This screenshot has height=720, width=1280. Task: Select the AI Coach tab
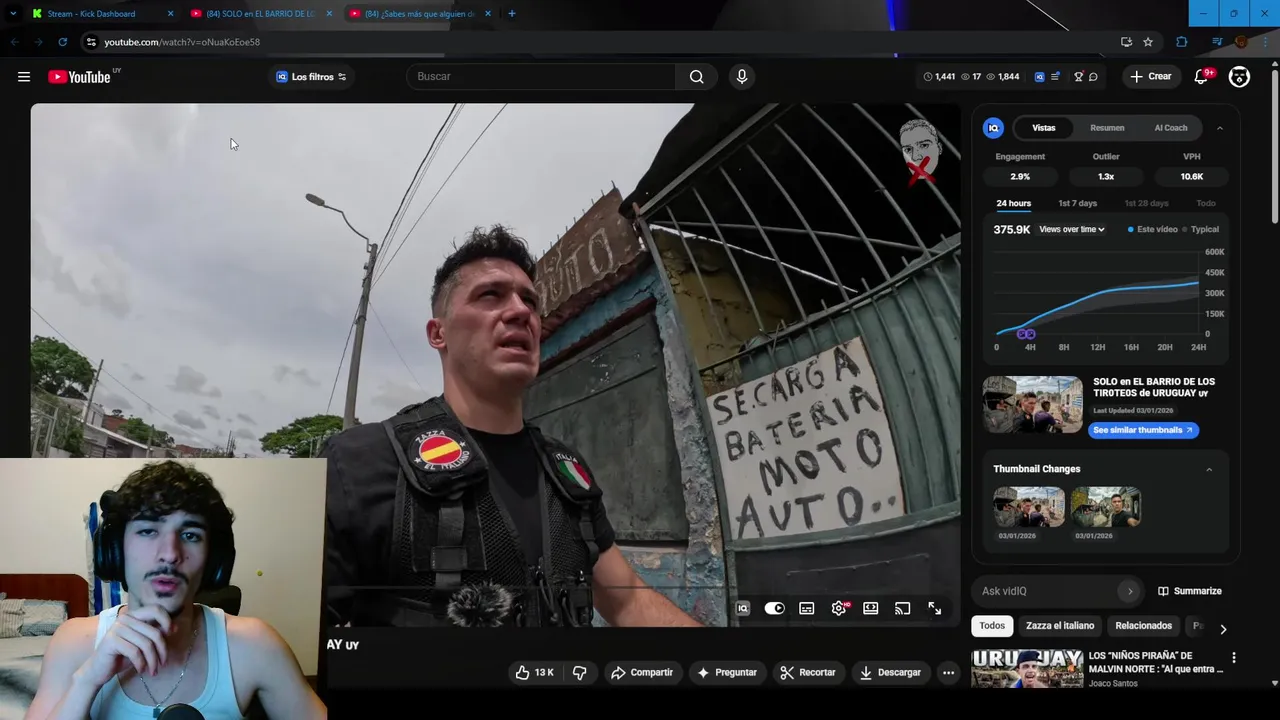point(1171,128)
